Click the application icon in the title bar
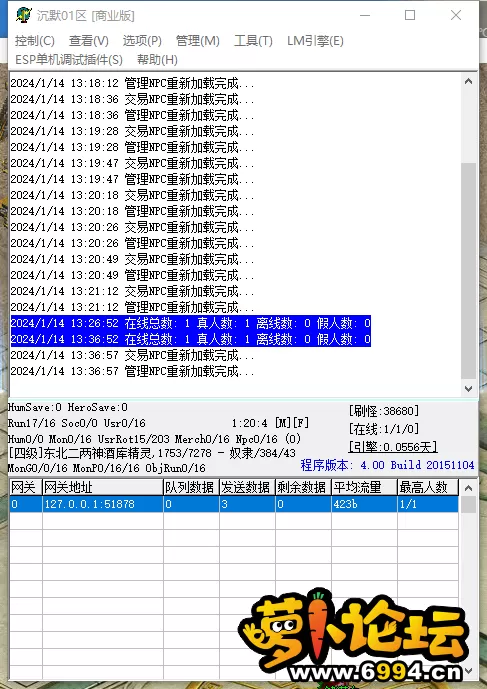This screenshot has width=487, height=689. 23,15
